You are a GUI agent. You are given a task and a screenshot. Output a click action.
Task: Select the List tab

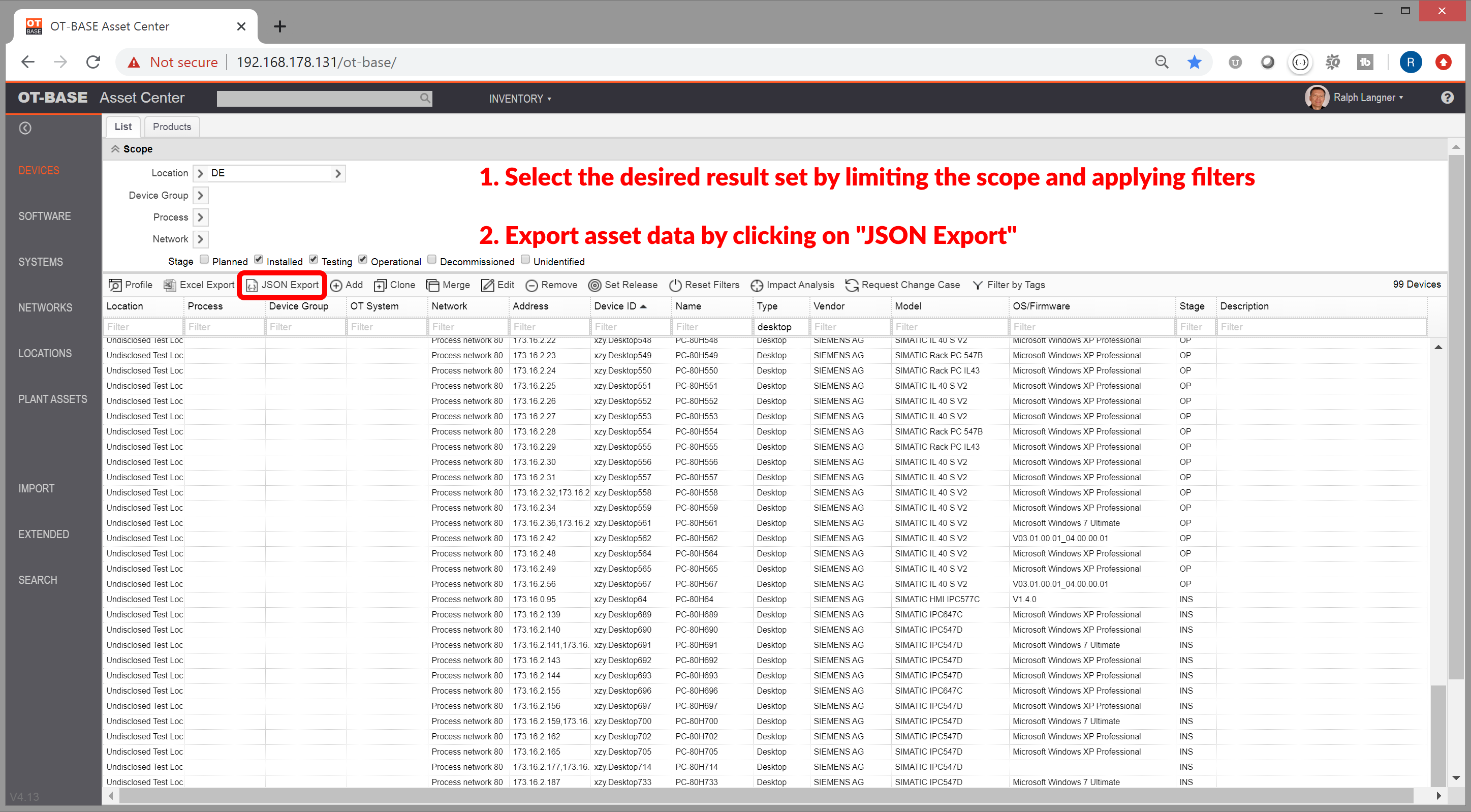click(x=123, y=127)
